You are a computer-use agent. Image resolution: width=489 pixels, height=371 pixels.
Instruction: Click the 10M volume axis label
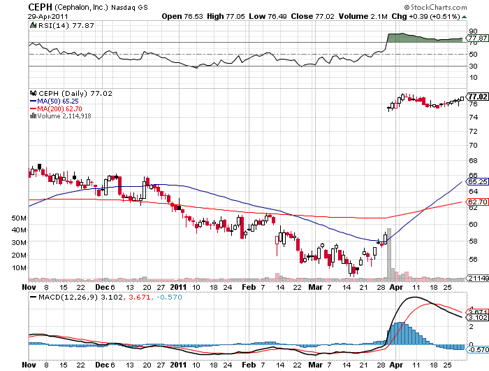(x=19, y=268)
